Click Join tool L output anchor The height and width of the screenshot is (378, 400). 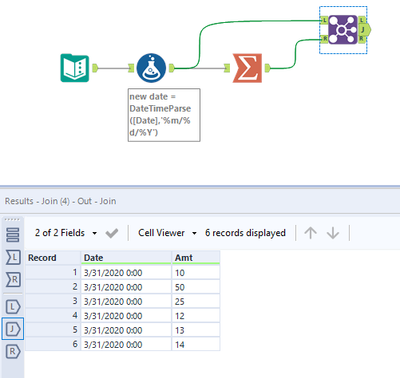coord(362,20)
